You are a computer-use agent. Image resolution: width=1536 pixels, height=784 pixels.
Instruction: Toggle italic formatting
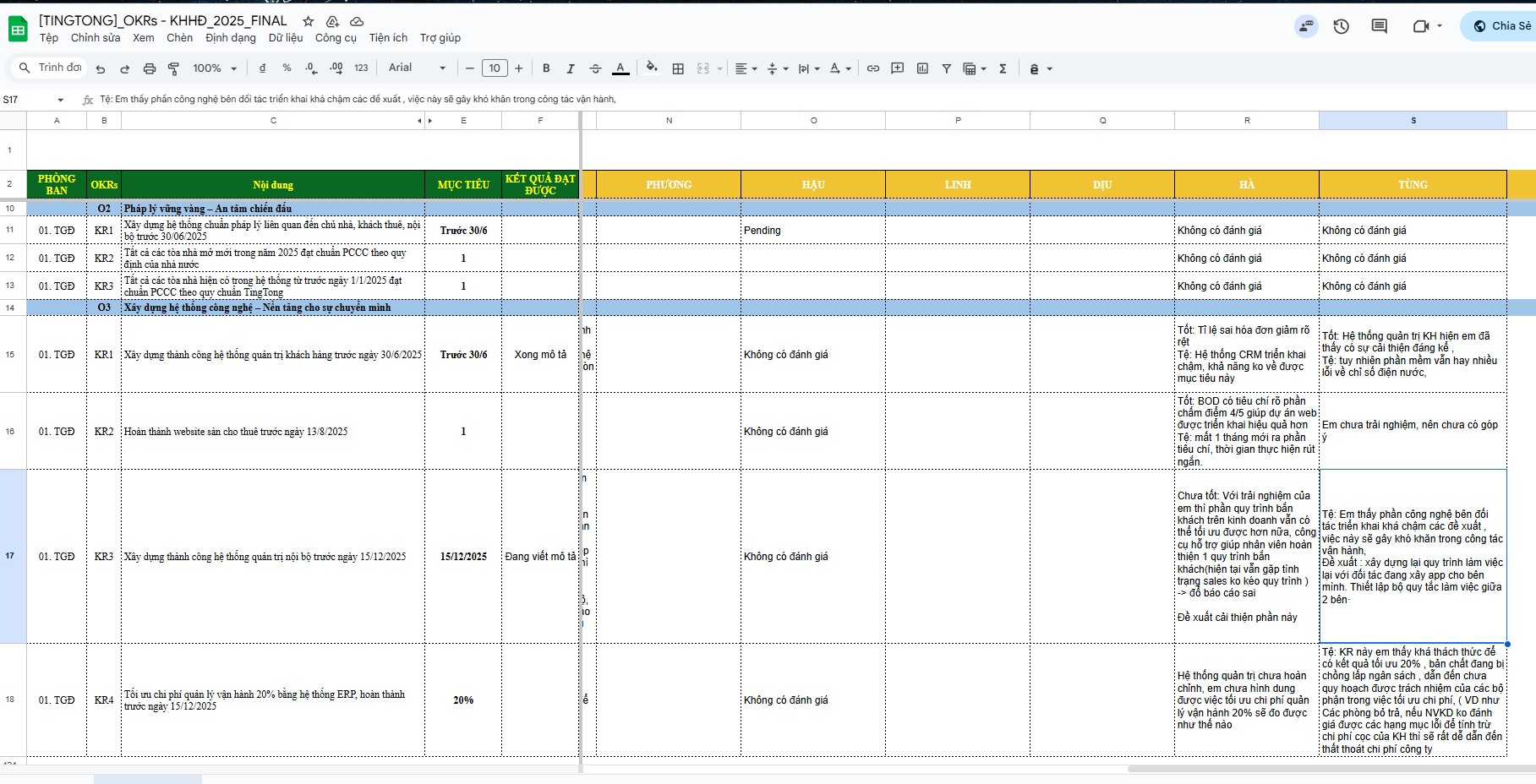[x=571, y=68]
